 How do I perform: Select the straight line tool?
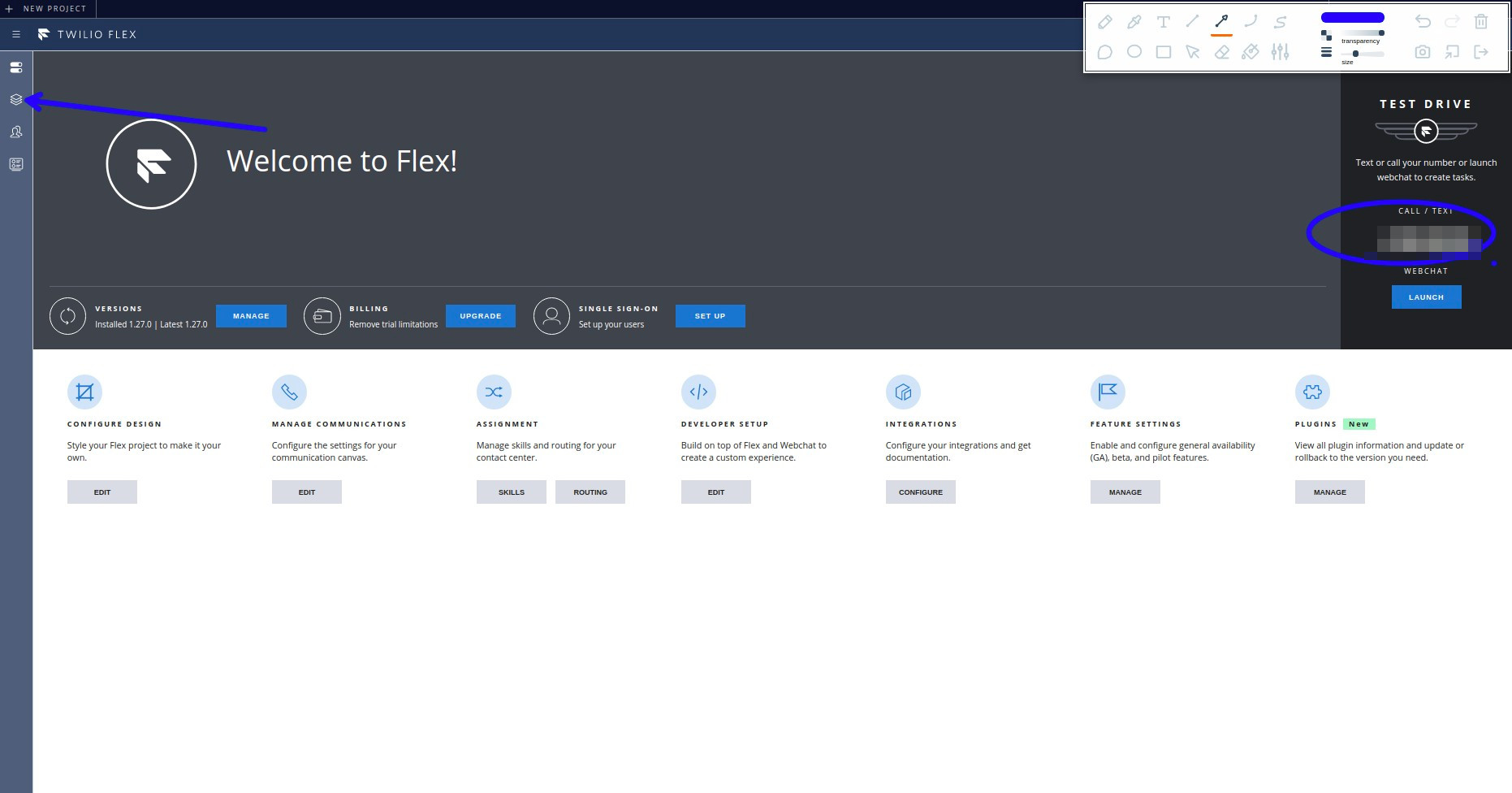coord(1192,22)
